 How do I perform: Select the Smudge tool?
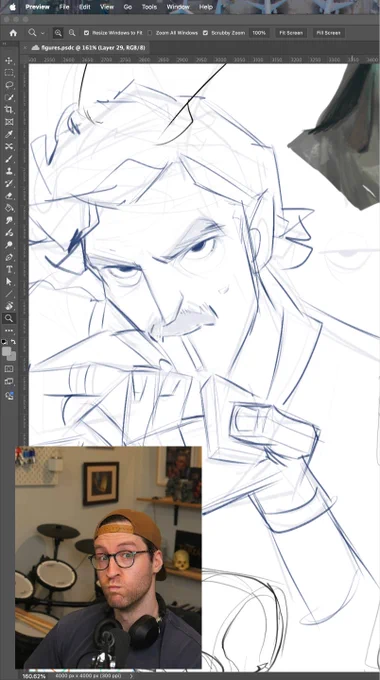tap(9, 220)
